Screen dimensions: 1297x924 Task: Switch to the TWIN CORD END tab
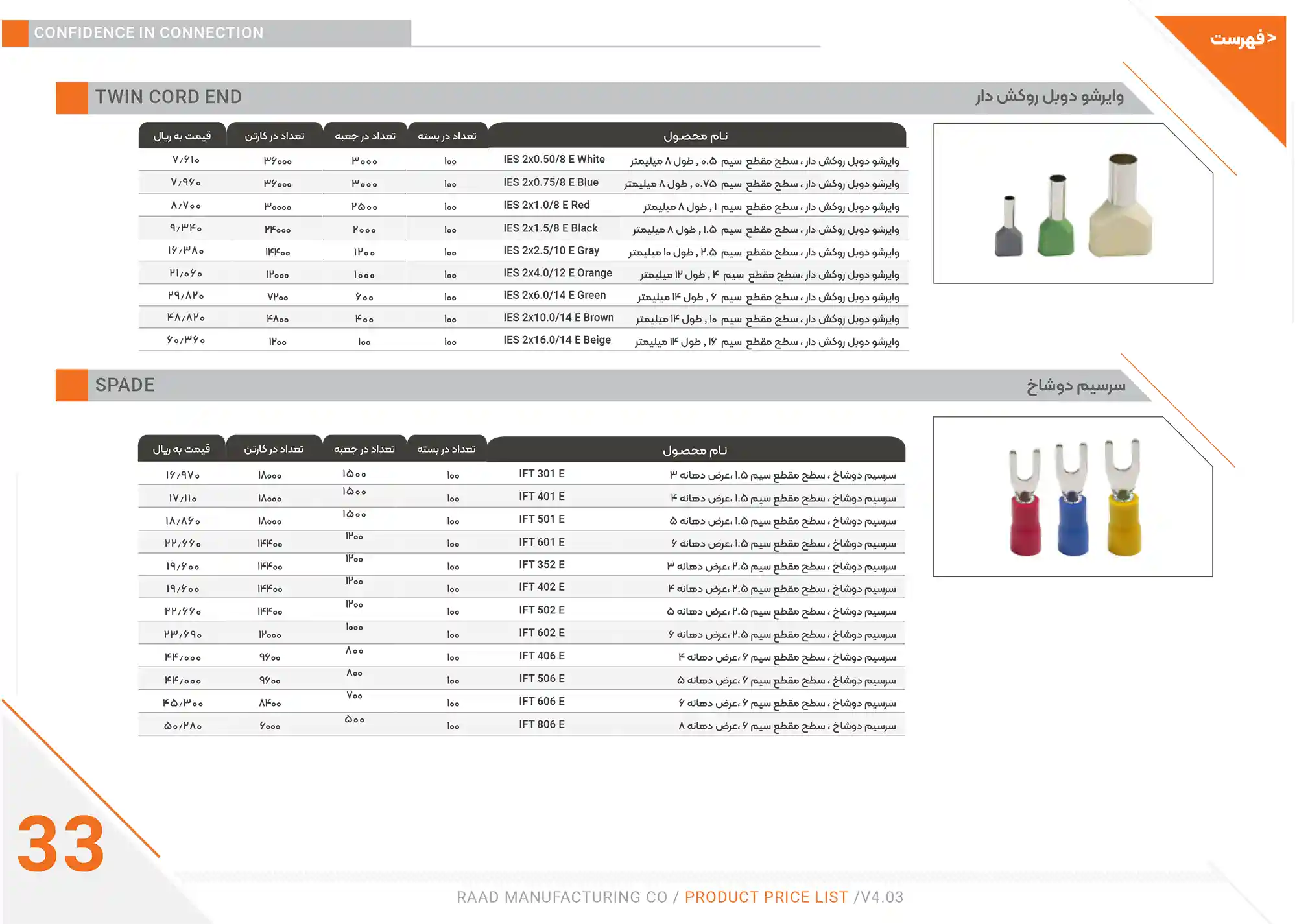click(x=169, y=97)
